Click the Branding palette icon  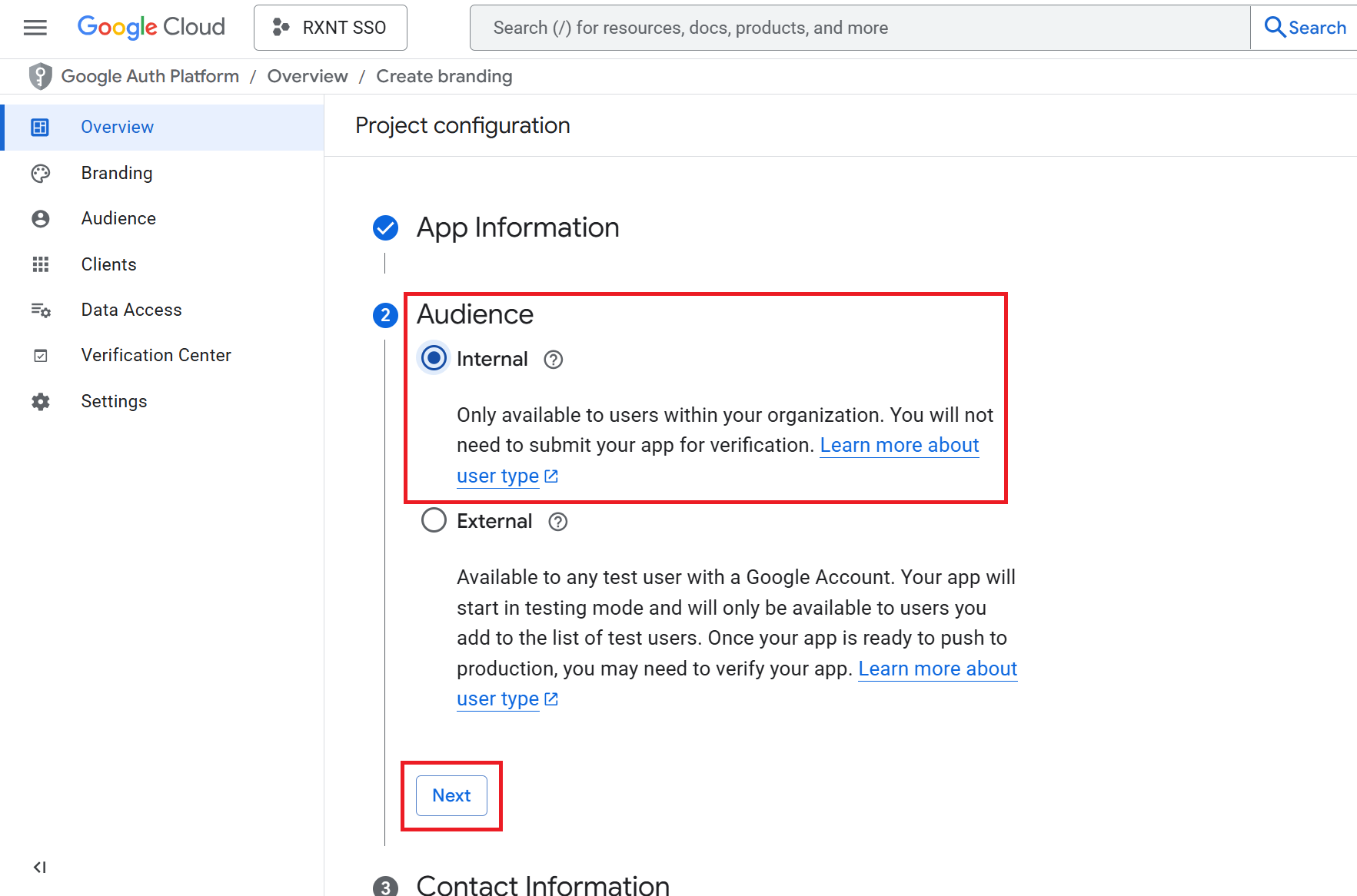pos(41,174)
